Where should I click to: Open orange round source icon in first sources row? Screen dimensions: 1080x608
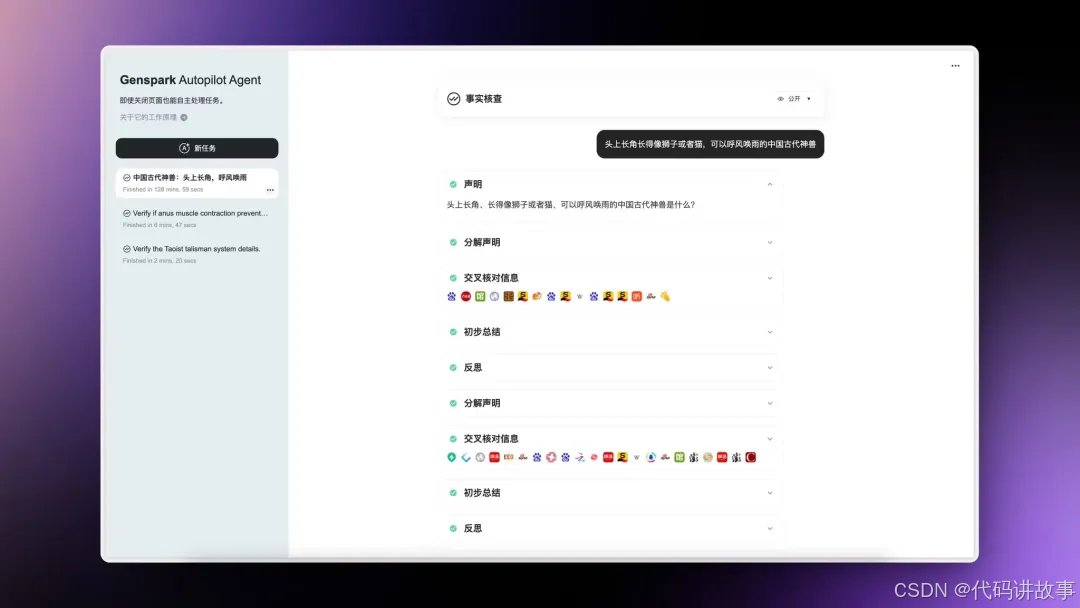537,296
